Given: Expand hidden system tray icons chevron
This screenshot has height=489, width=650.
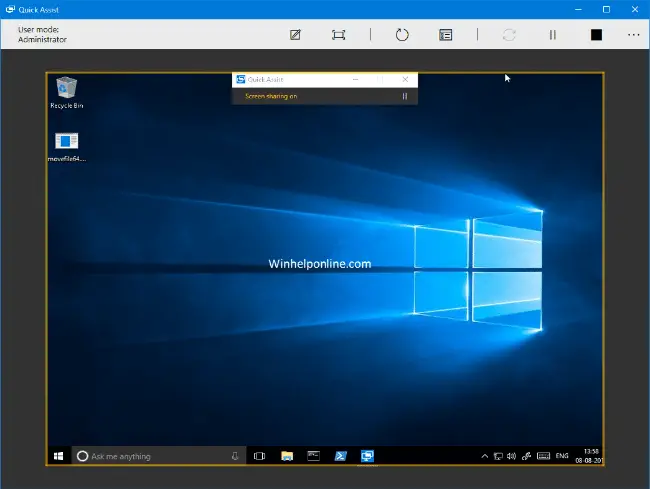Looking at the screenshot, I should pyautogui.click(x=484, y=456).
